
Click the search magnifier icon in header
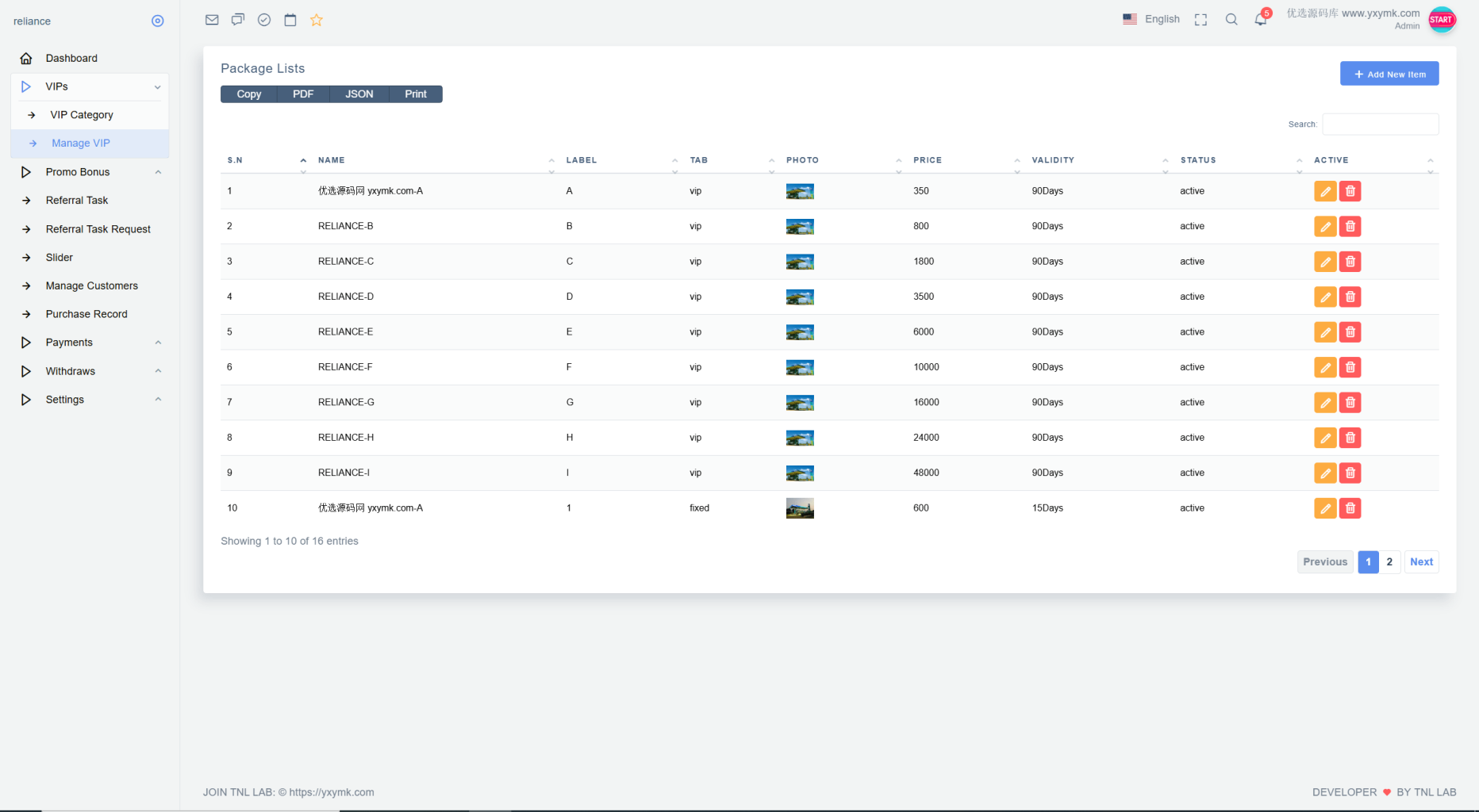coord(1231,19)
